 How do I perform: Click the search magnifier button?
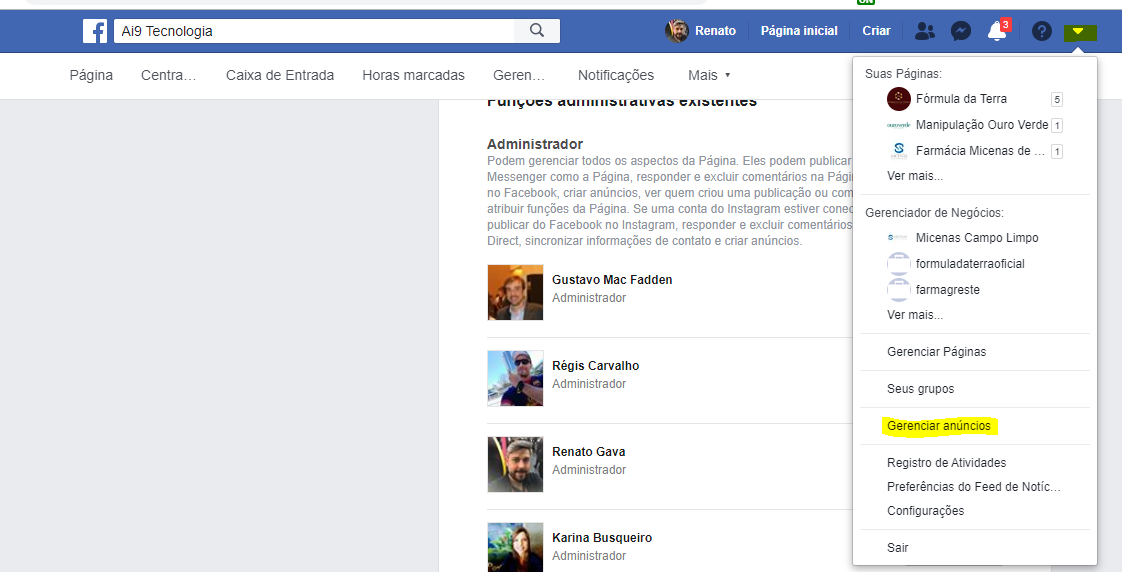click(x=537, y=31)
